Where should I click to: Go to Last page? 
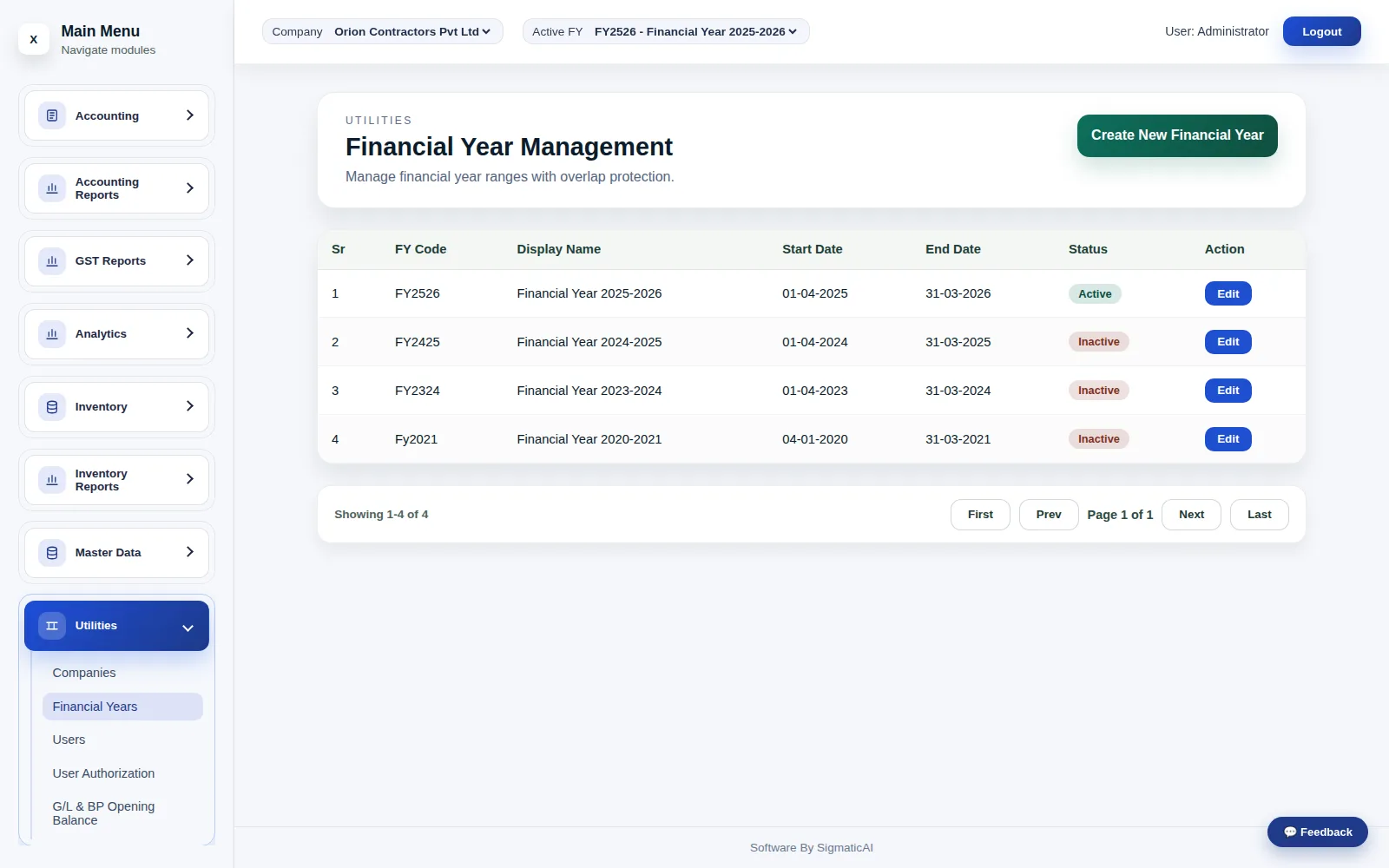coord(1260,515)
